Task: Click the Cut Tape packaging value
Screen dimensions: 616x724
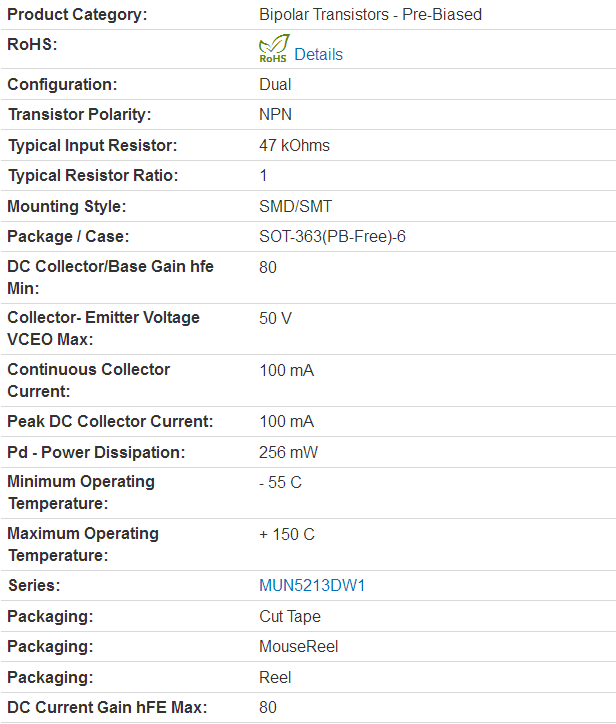Action: [290, 616]
